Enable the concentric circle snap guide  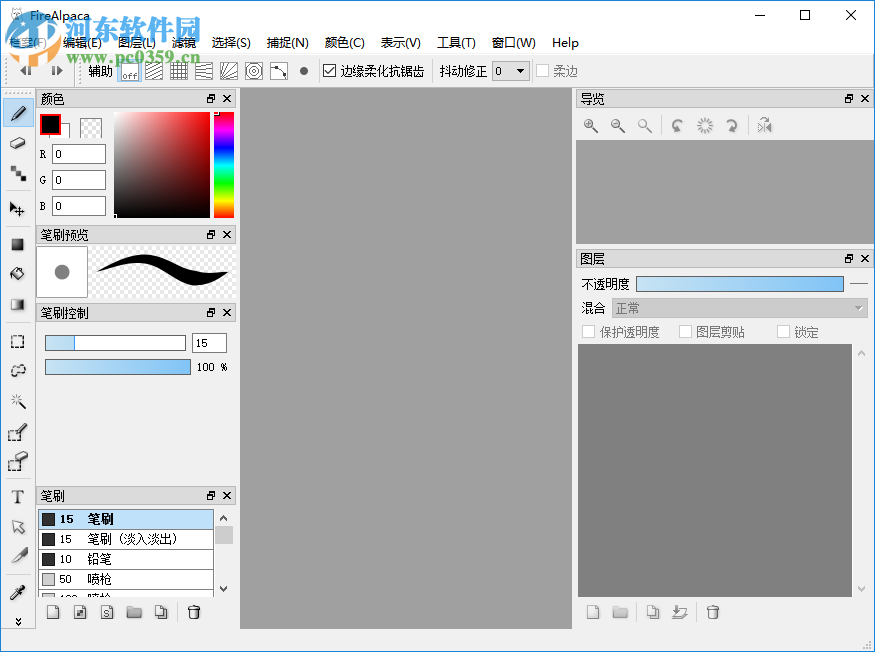254,70
